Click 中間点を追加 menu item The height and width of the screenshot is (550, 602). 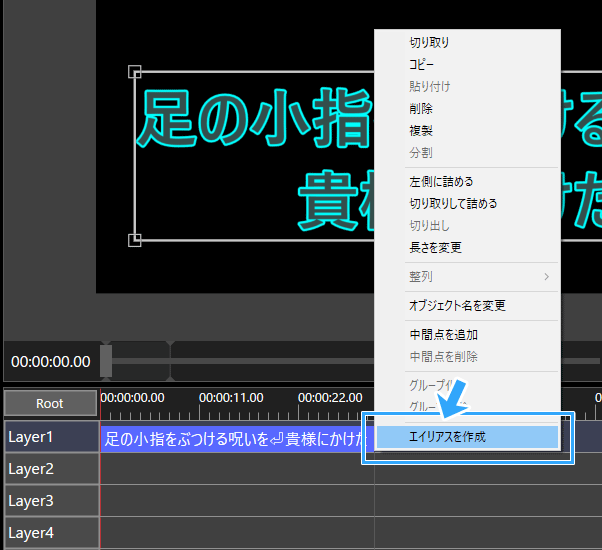click(x=443, y=334)
